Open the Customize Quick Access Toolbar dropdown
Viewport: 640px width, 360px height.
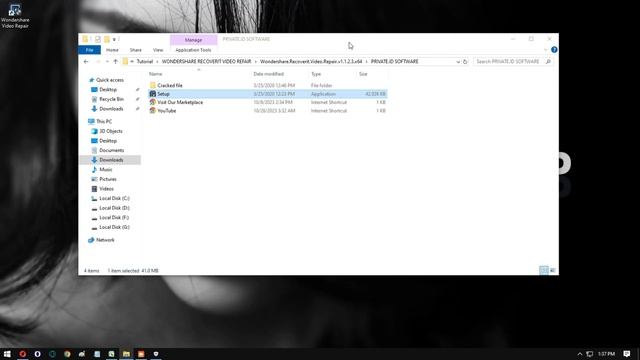(x=114, y=40)
